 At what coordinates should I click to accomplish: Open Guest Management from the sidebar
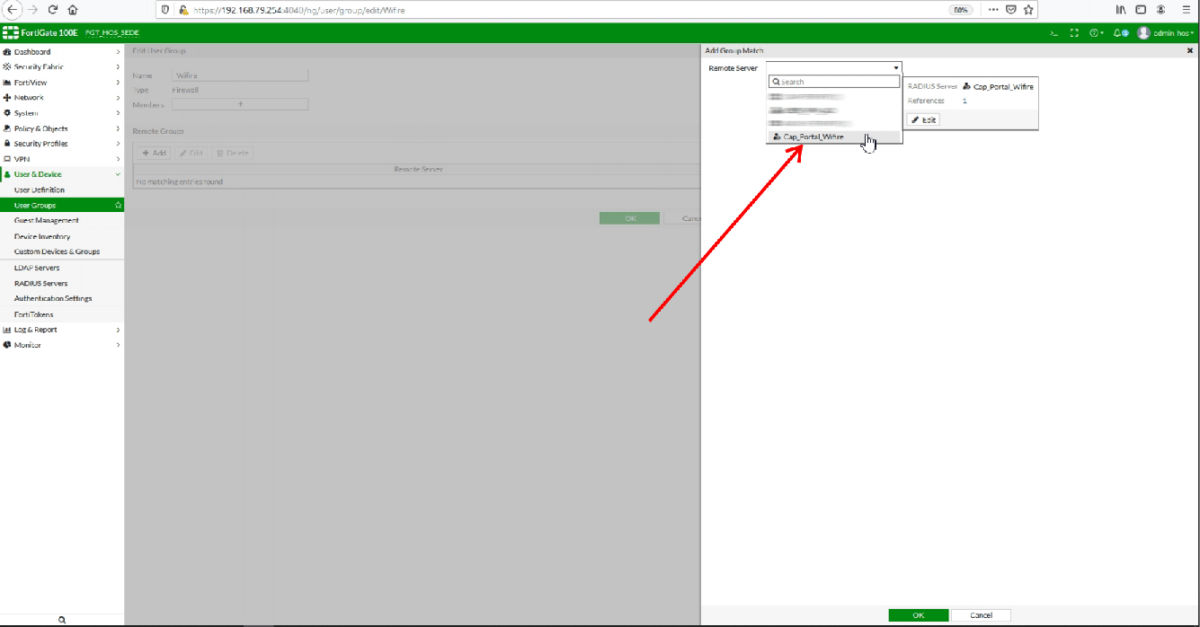[45, 220]
